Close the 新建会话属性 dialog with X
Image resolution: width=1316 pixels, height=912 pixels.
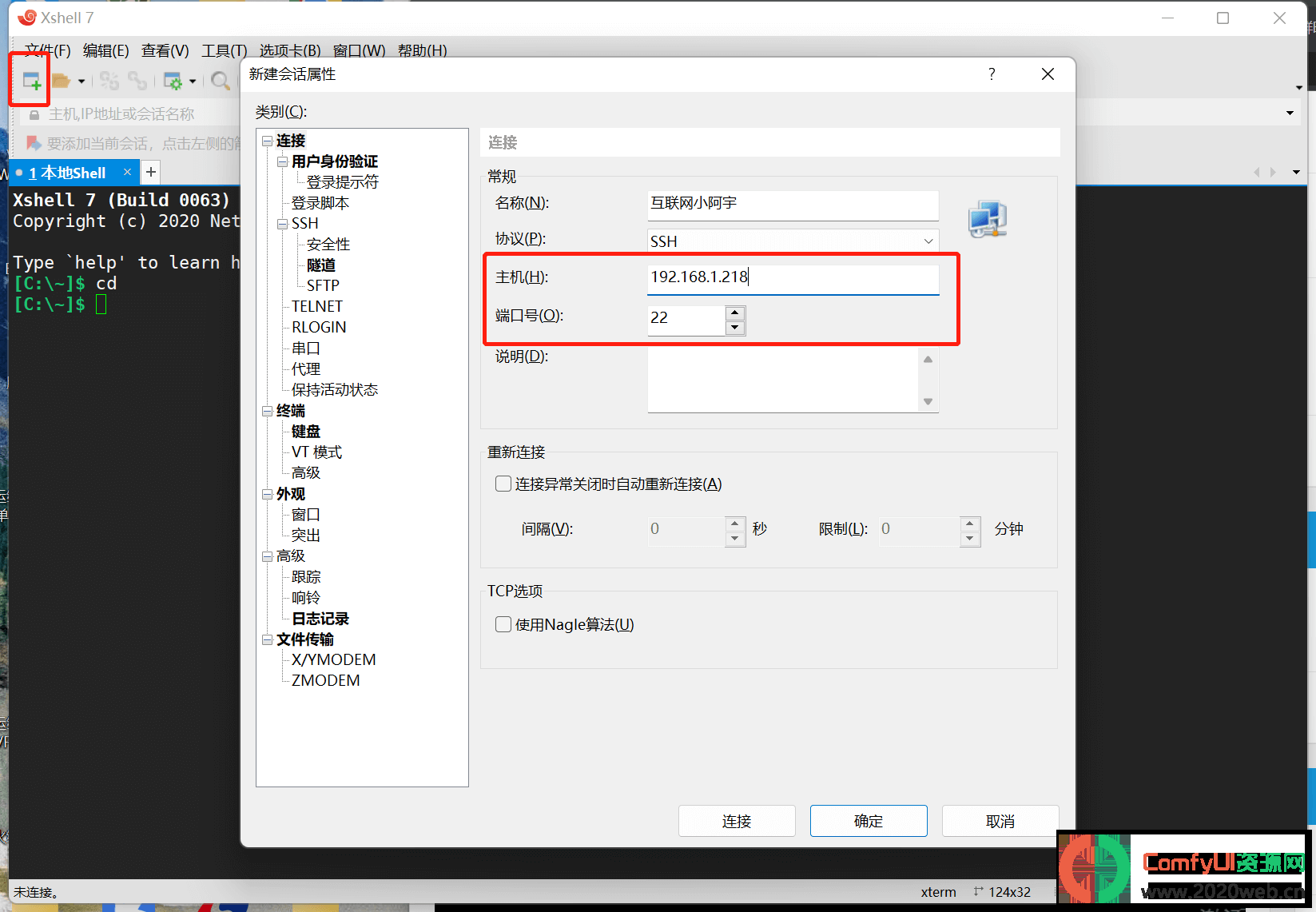click(1048, 74)
